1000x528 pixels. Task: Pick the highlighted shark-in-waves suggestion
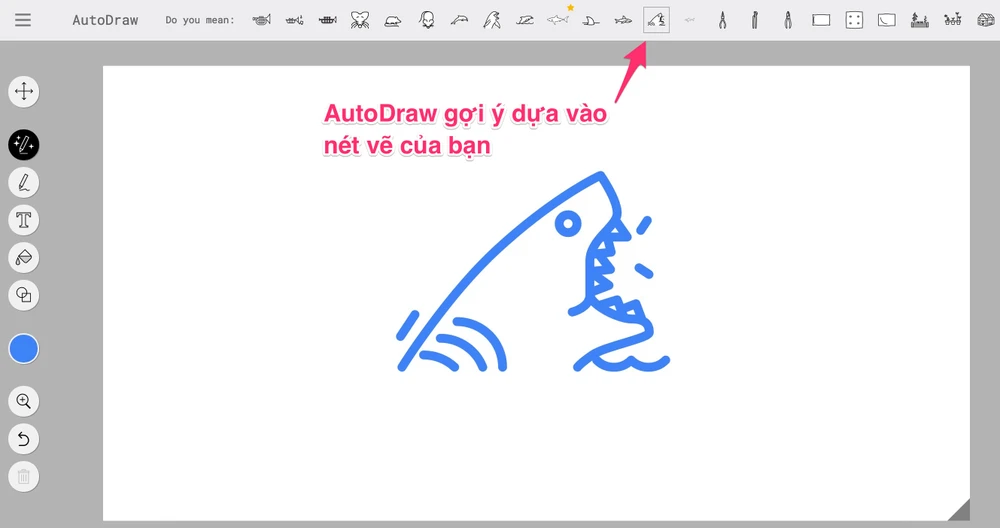pyautogui.click(x=656, y=20)
